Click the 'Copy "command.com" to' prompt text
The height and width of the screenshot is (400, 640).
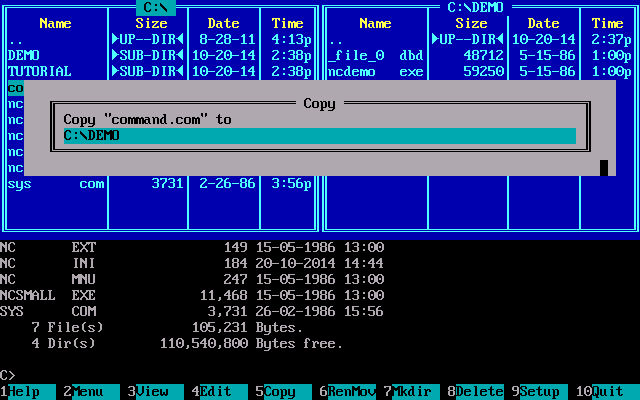(x=148, y=120)
